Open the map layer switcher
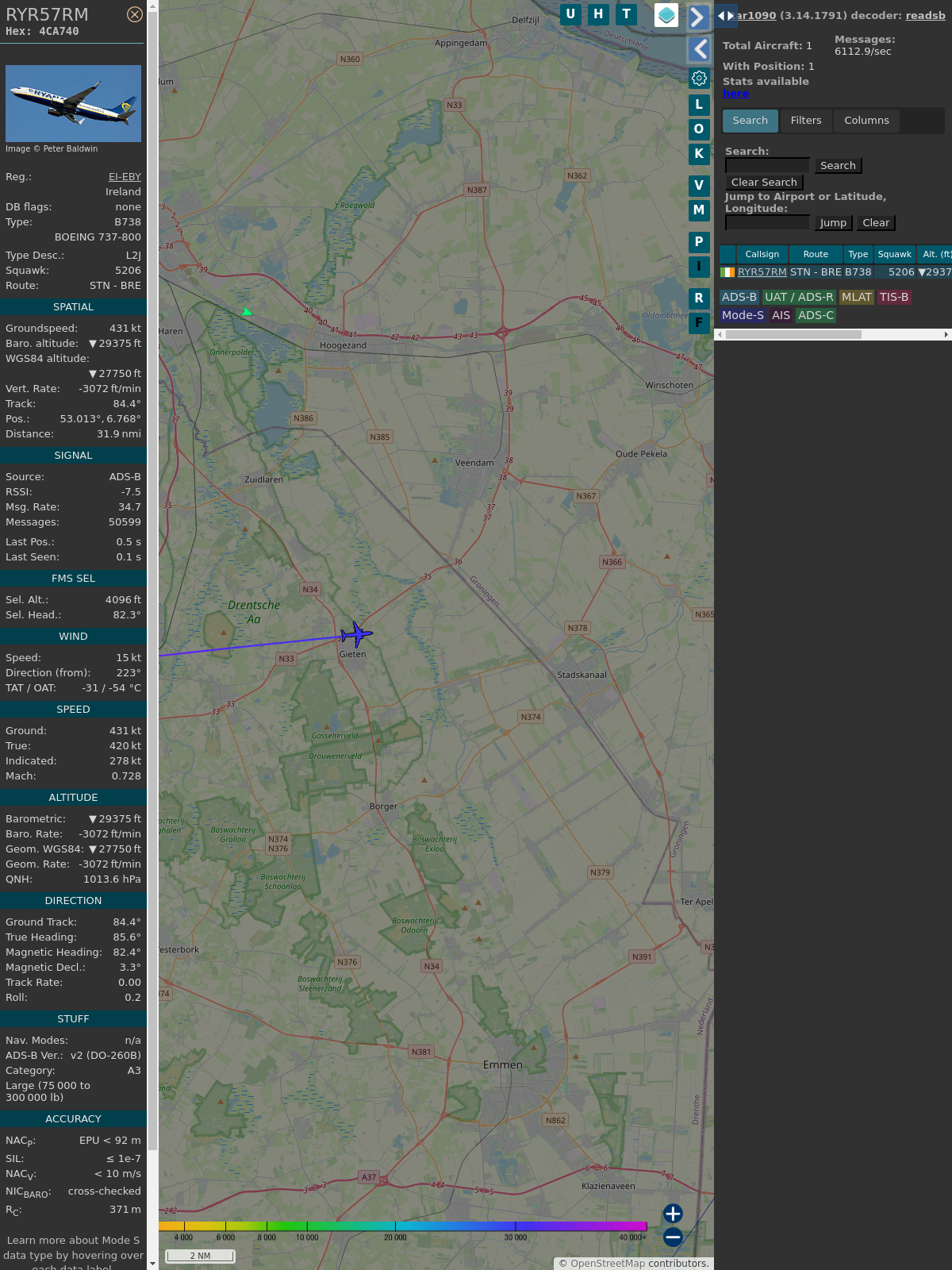 pos(666,15)
